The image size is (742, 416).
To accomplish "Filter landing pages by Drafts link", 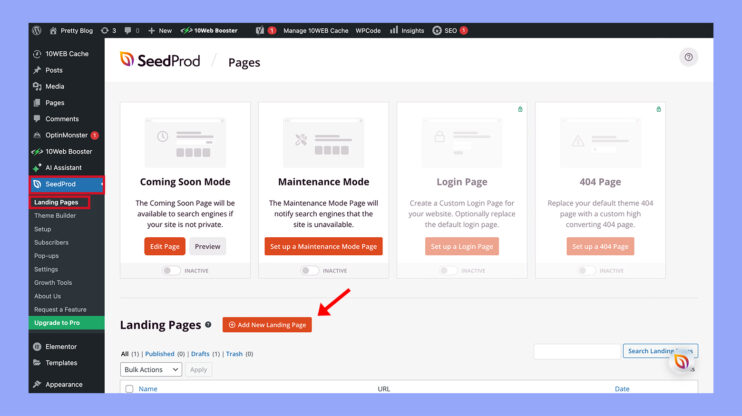I will click(198, 353).
